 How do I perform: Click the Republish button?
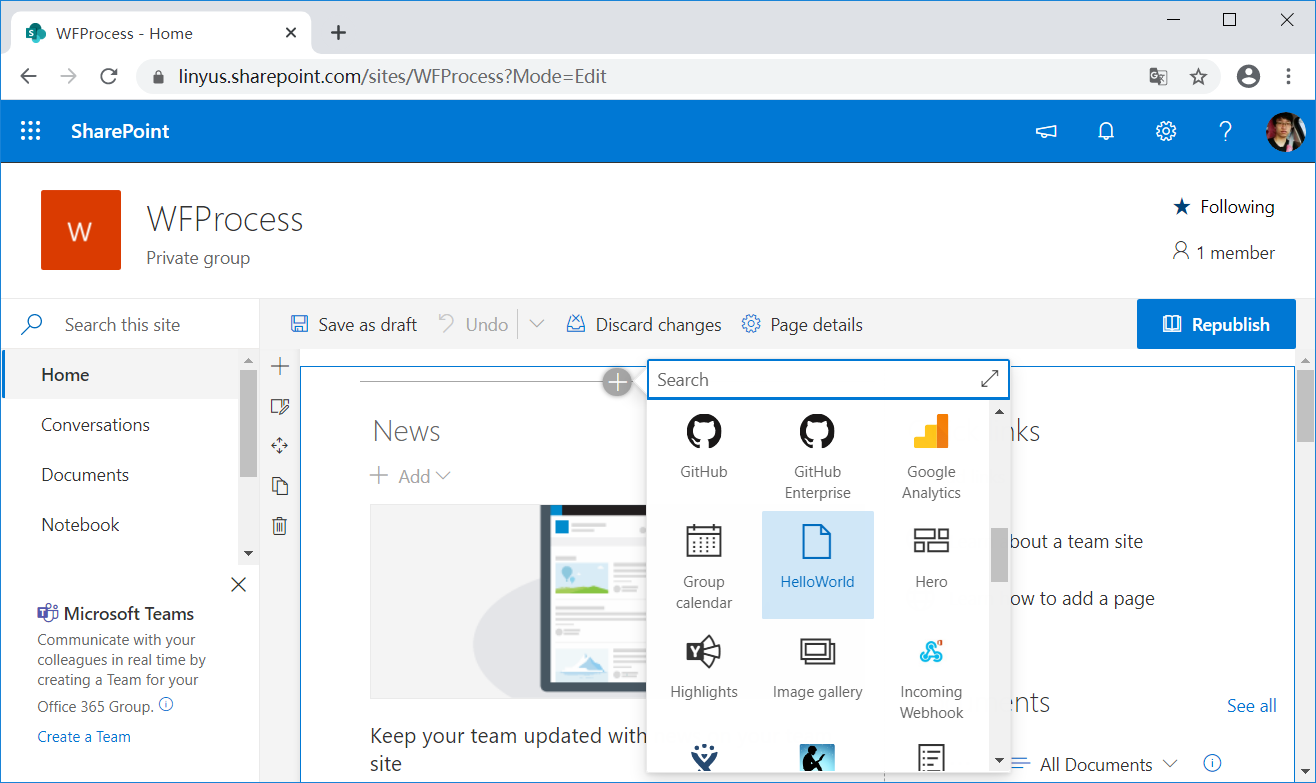1216,324
